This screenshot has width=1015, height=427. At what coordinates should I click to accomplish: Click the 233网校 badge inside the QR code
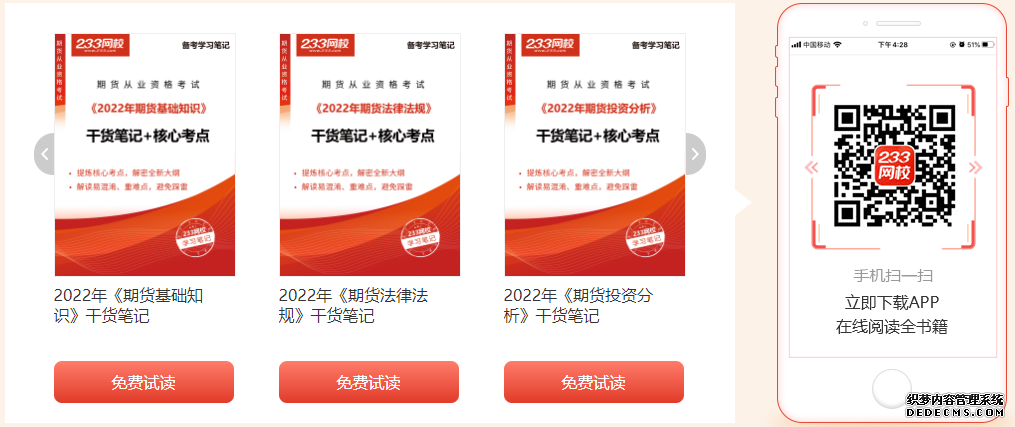click(x=894, y=165)
